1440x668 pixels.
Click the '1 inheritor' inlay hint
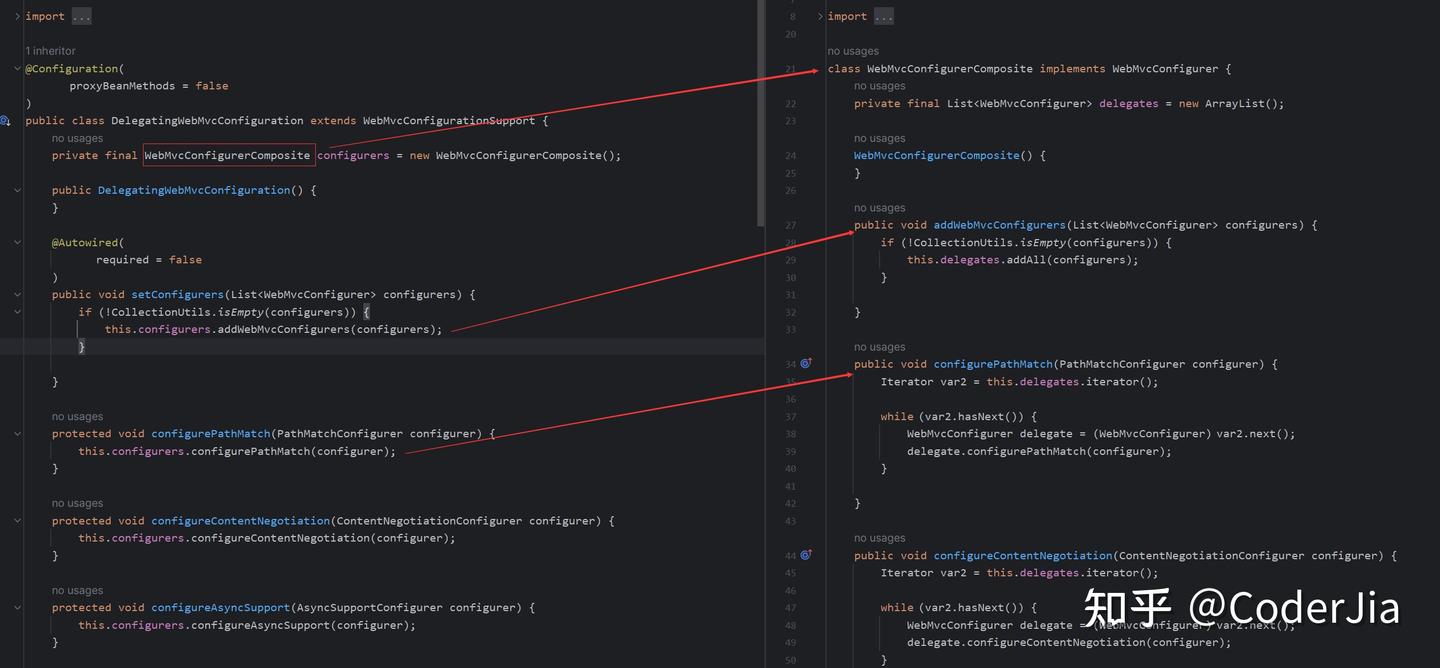point(50,50)
